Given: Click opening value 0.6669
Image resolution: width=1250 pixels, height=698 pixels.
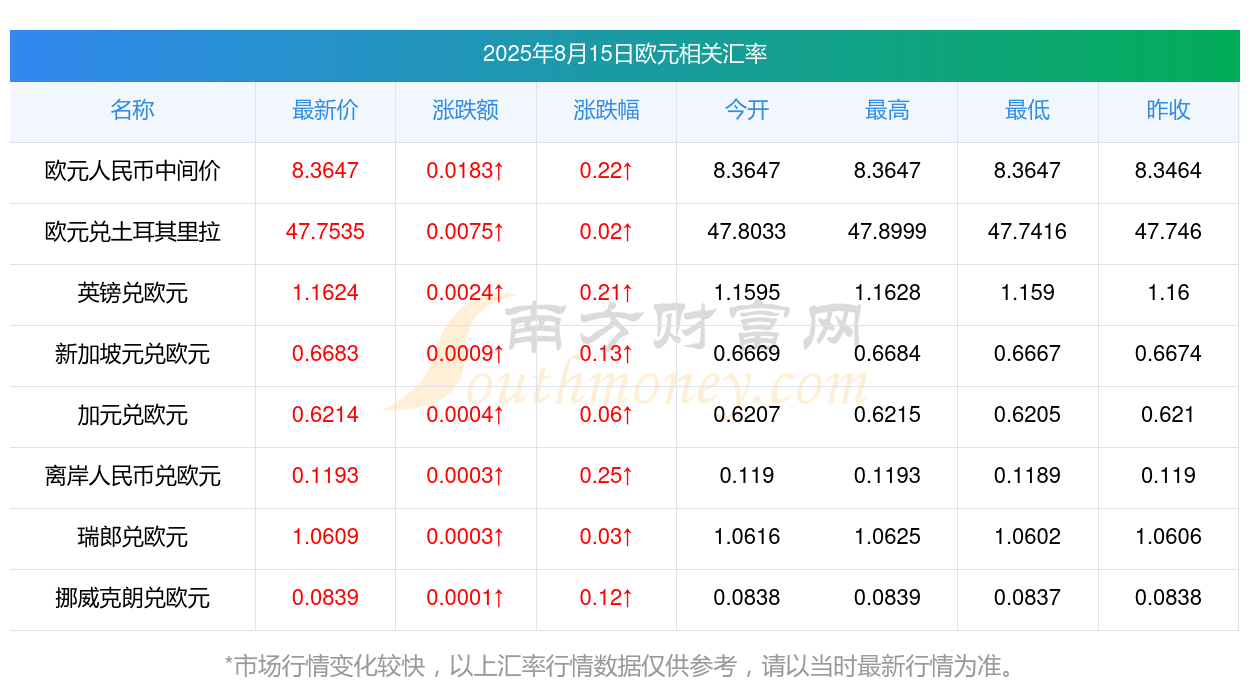Looking at the screenshot, I should pyautogui.click(x=747, y=354).
